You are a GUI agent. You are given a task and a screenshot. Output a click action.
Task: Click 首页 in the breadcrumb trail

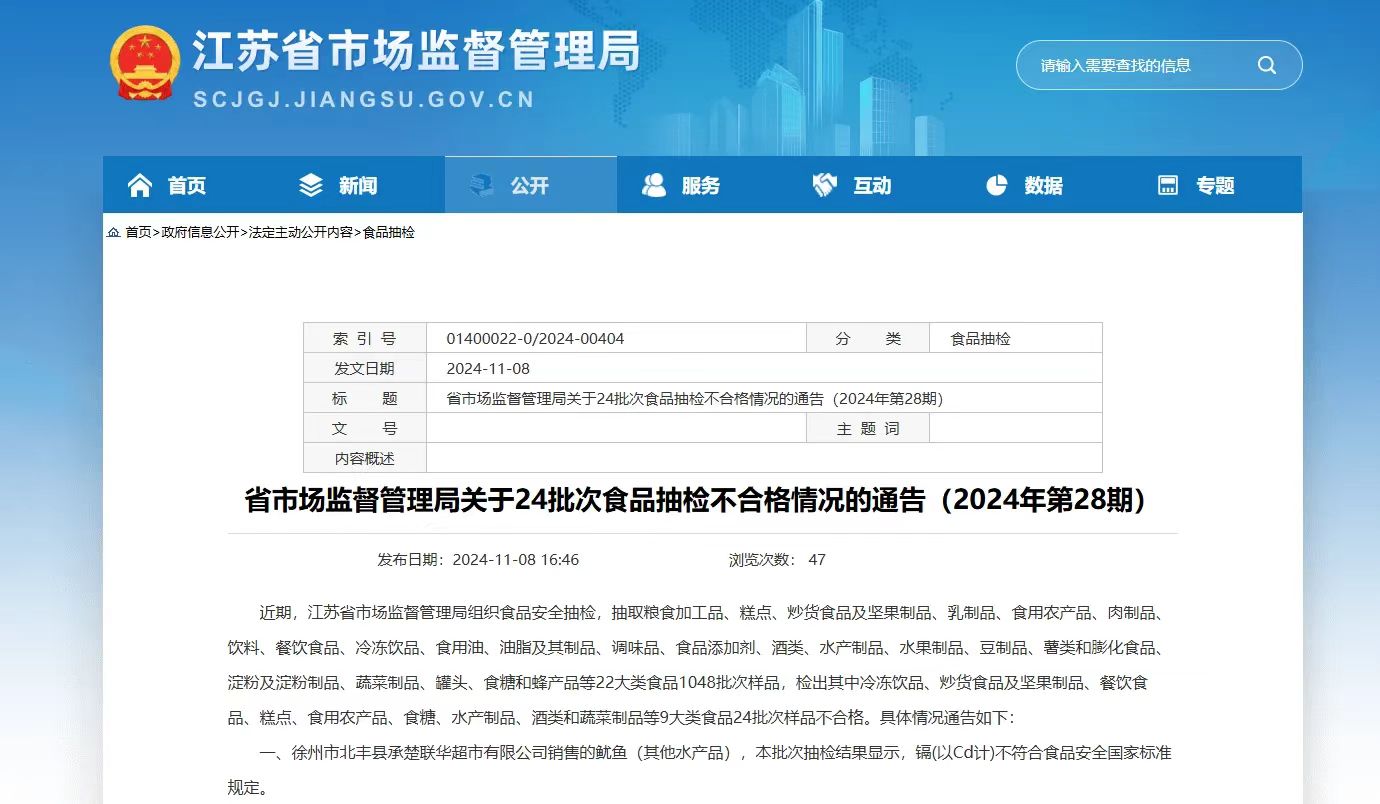(x=138, y=232)
